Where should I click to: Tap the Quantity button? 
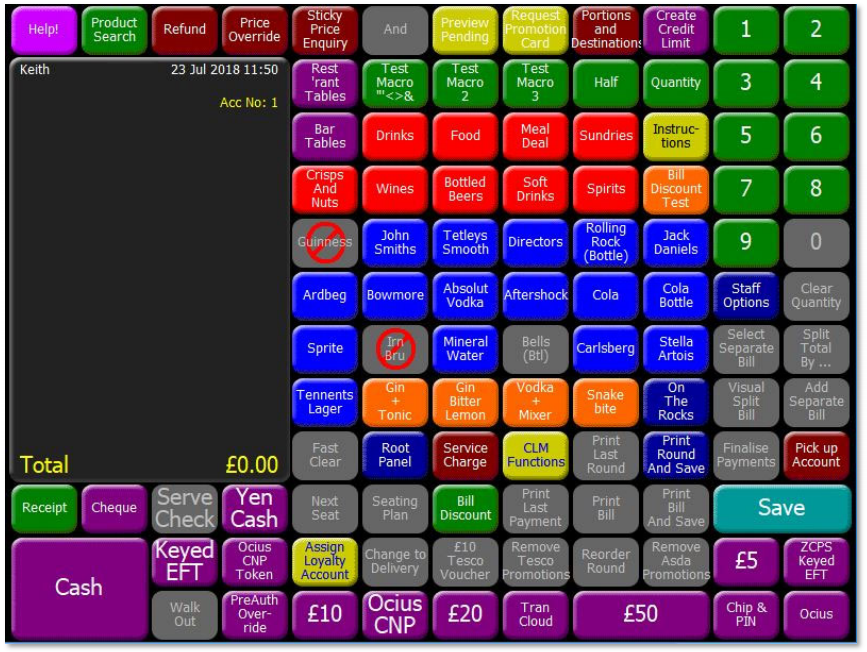[676, 83]
